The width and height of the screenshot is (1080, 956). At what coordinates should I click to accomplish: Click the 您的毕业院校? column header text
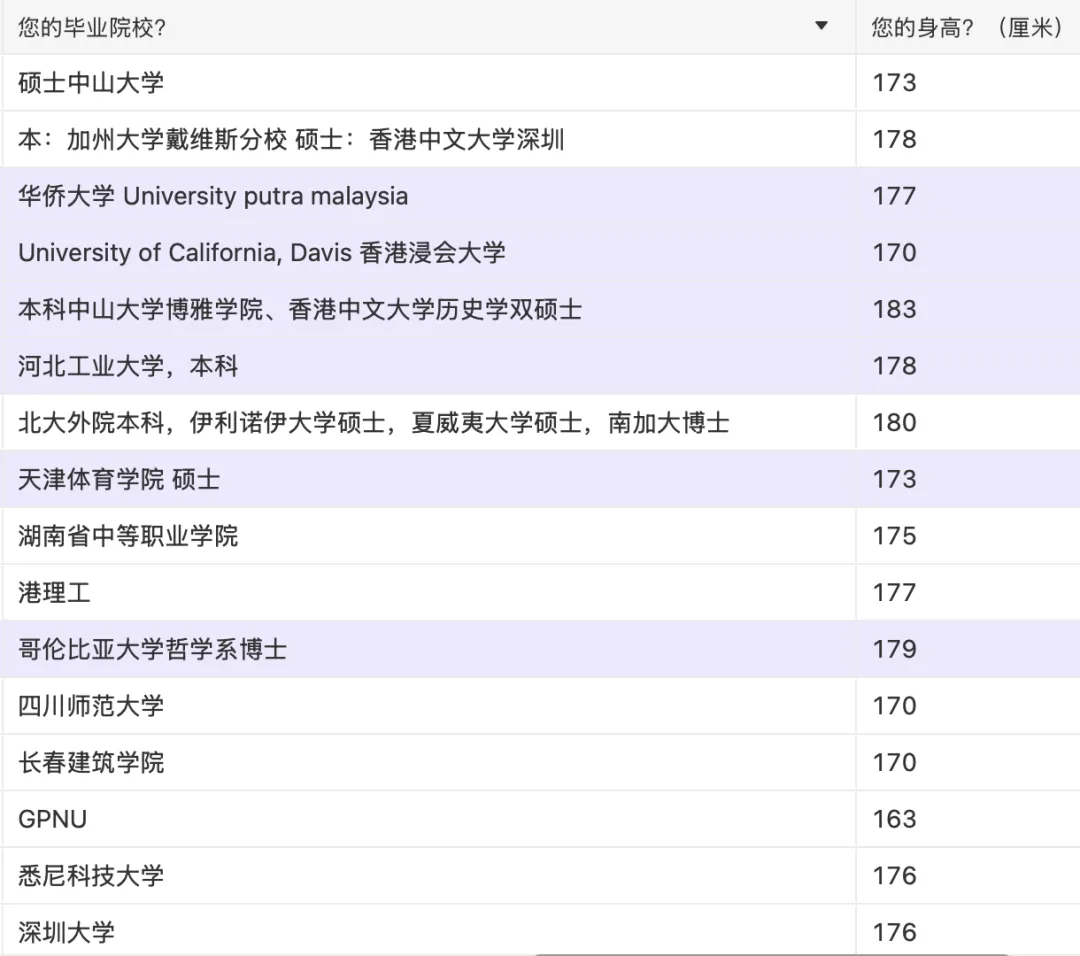pyautogui.click(x=92, y=28)
